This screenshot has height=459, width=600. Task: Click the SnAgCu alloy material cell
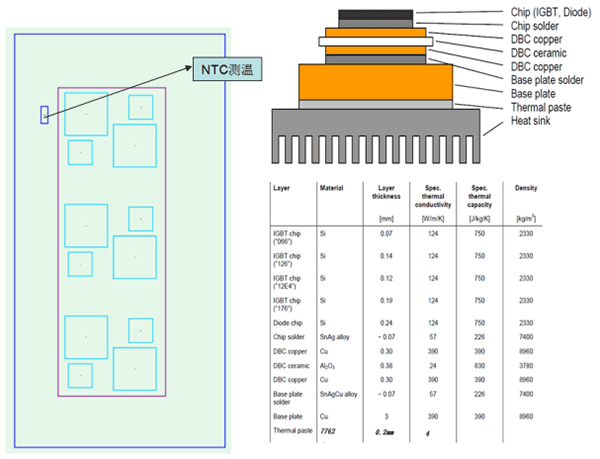[338, 394]
